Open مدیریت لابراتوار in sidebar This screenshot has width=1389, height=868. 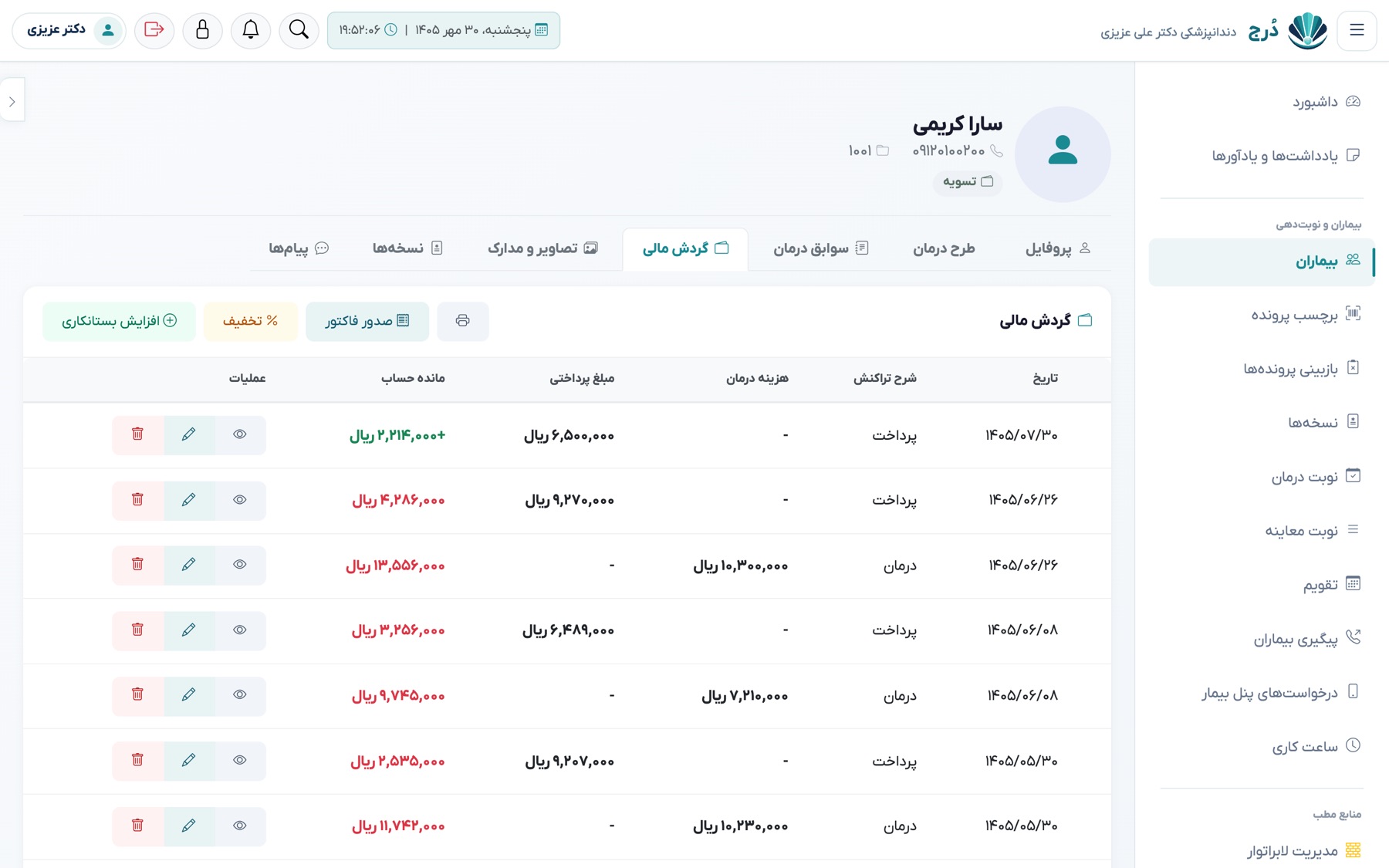1261,851
